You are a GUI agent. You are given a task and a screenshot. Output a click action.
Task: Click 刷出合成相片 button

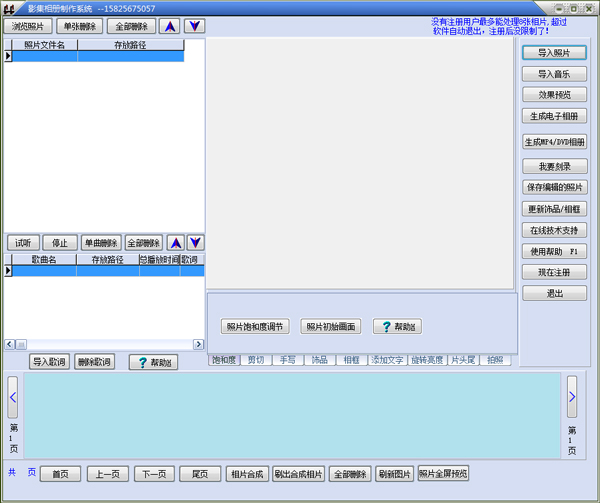click(x=298, y=474)
